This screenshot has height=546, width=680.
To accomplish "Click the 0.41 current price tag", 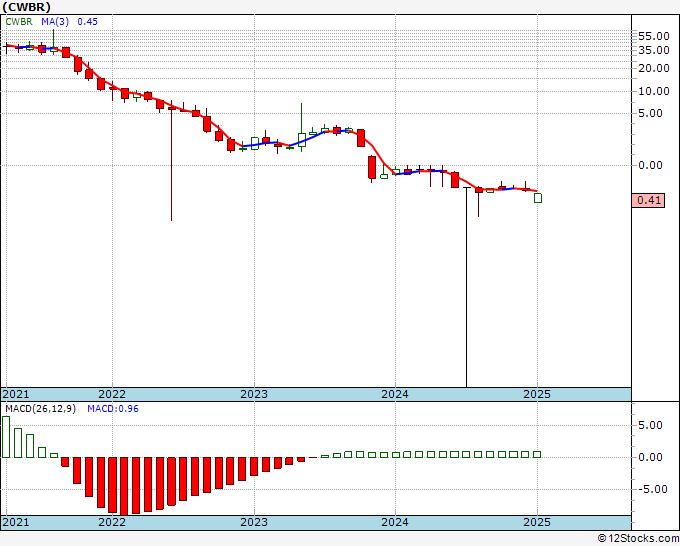I will pyautogui.click(x=648, y=200).
